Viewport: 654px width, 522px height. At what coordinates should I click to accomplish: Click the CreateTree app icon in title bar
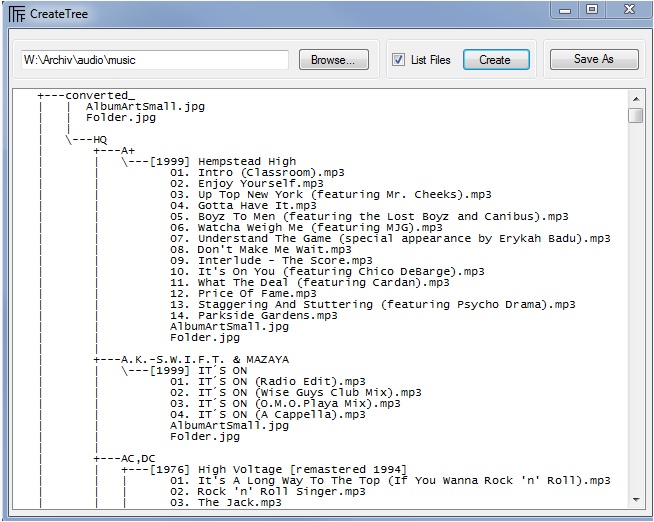click(x=17, y=14)
